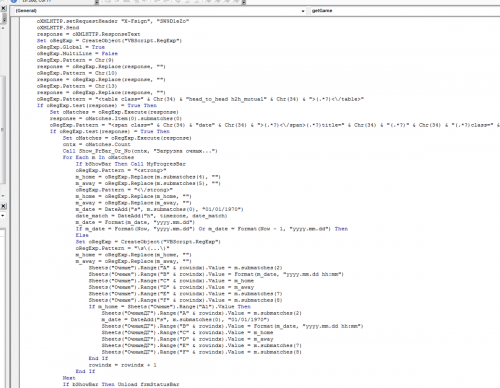Click the Next statement line

69,378
